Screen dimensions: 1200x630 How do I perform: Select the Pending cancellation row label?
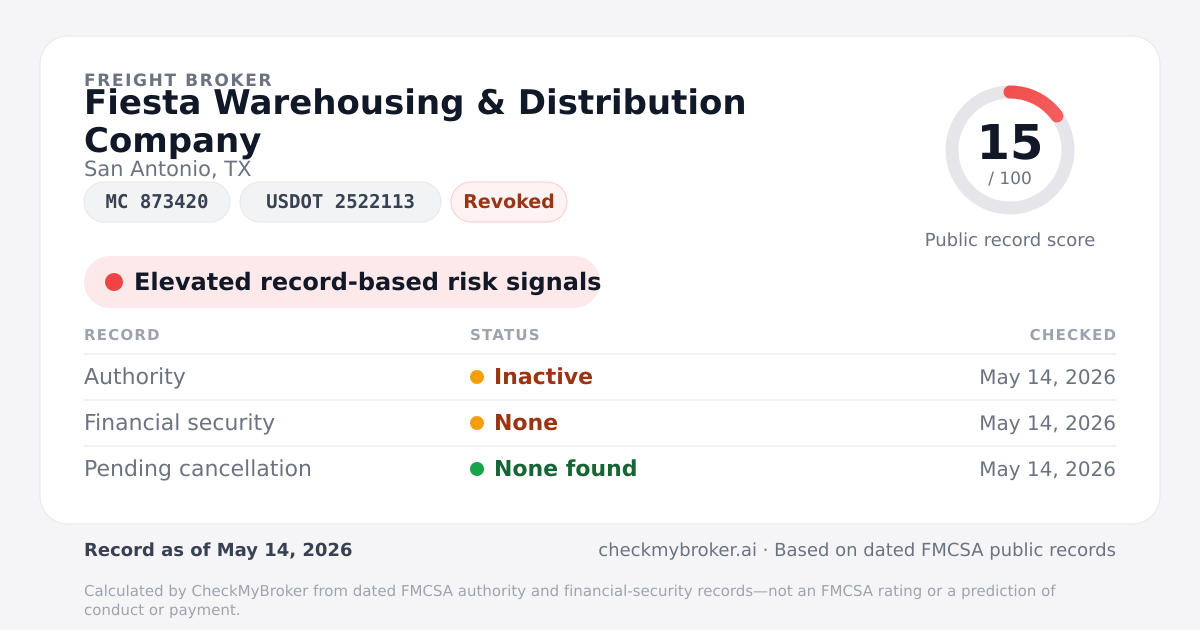(198, 469)
